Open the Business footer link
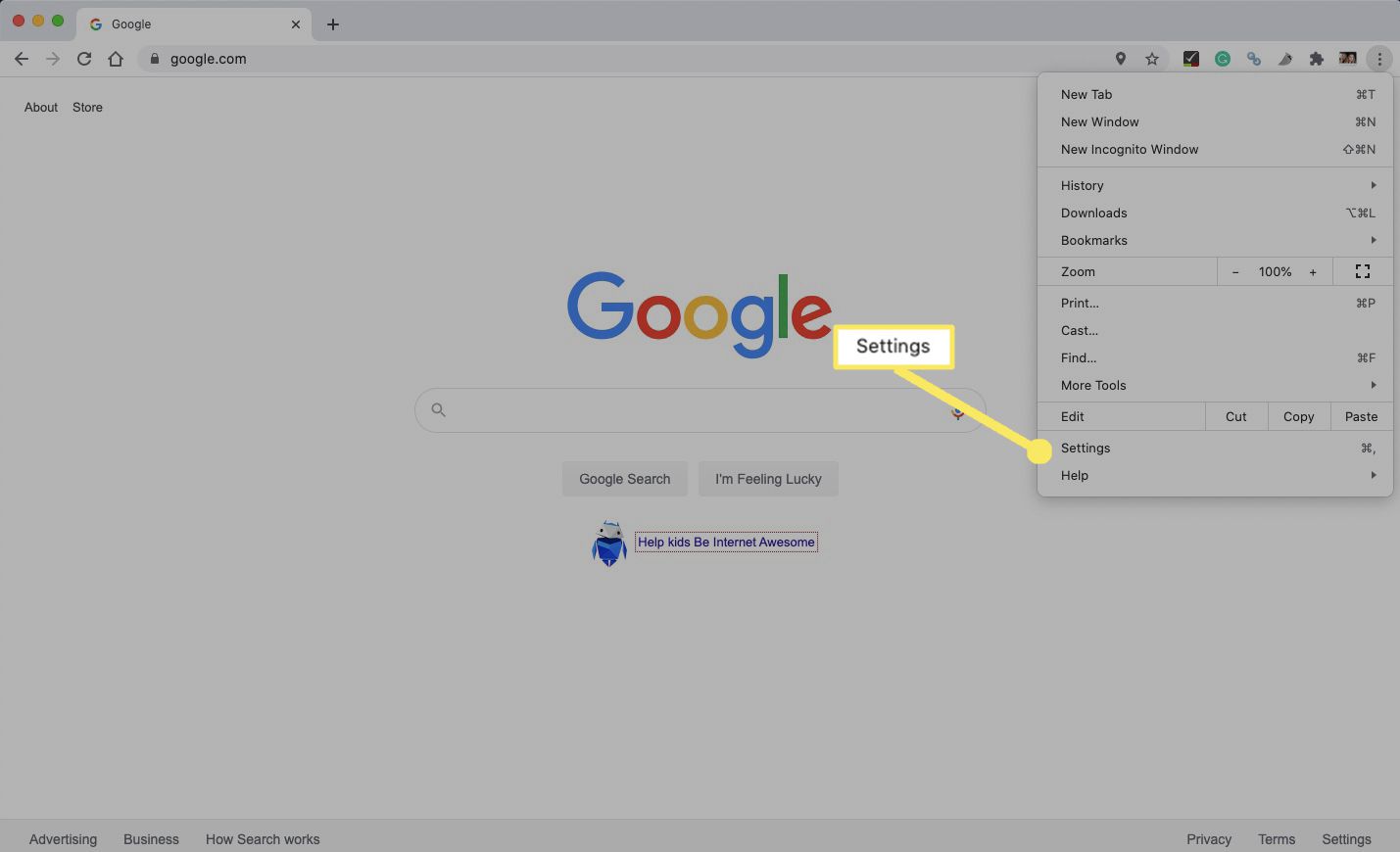 151,839
